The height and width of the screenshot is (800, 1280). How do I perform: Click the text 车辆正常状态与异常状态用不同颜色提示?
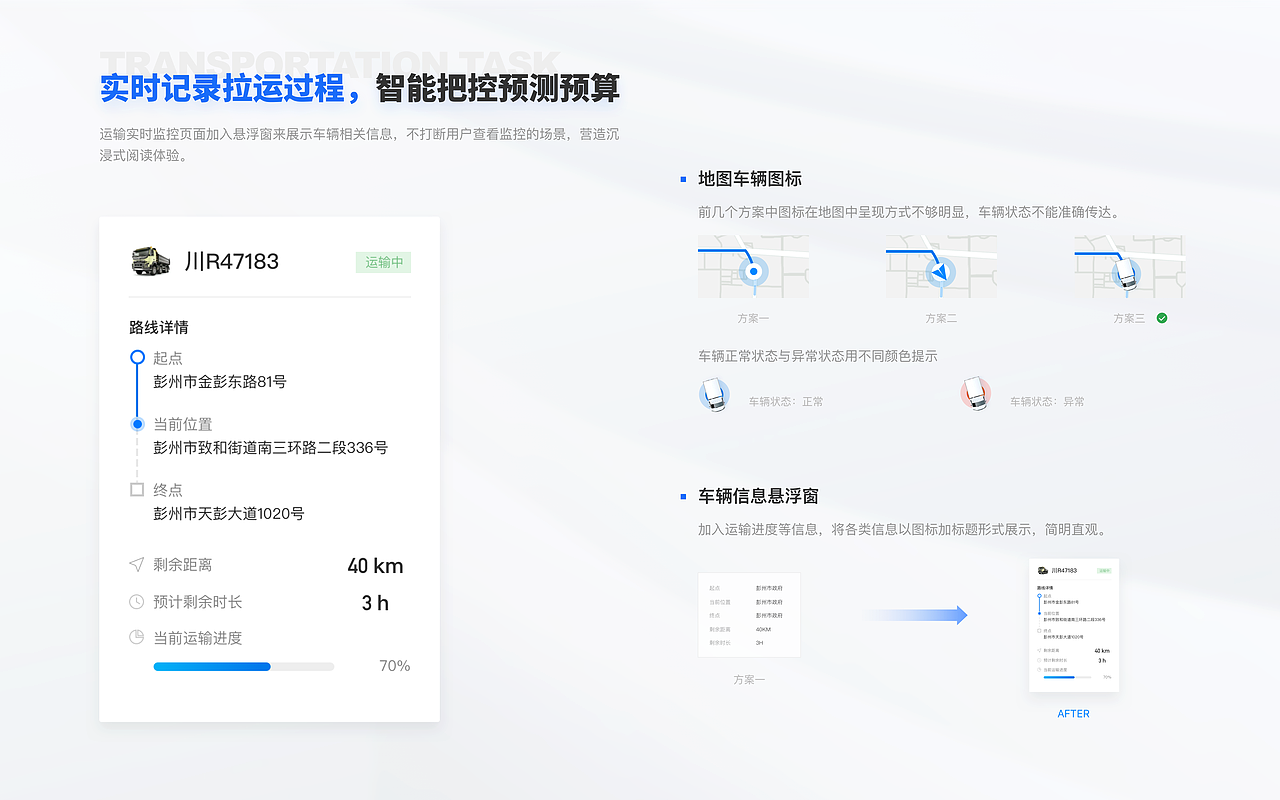pos(818,356)
